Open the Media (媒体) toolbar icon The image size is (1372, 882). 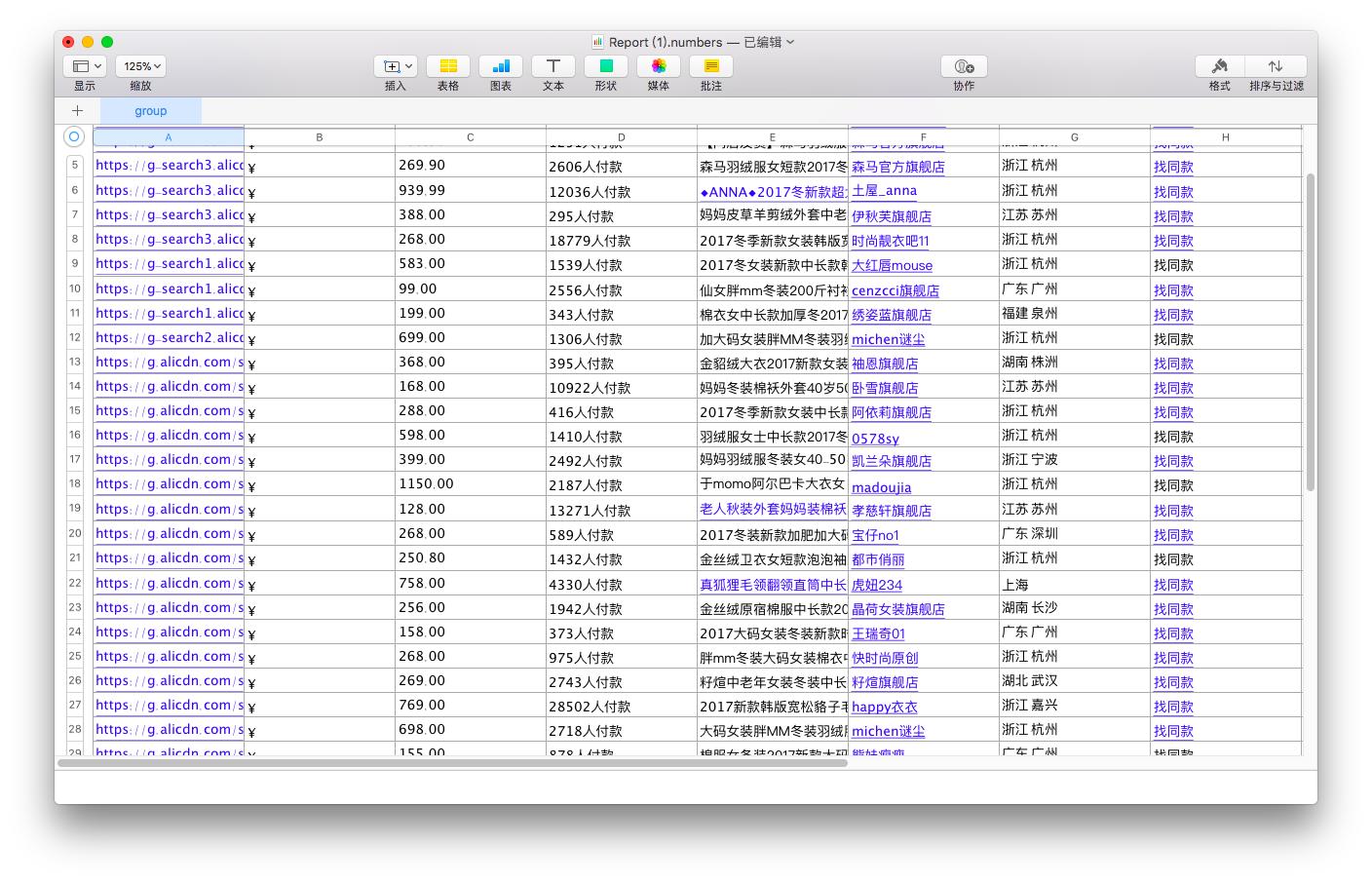658,66
